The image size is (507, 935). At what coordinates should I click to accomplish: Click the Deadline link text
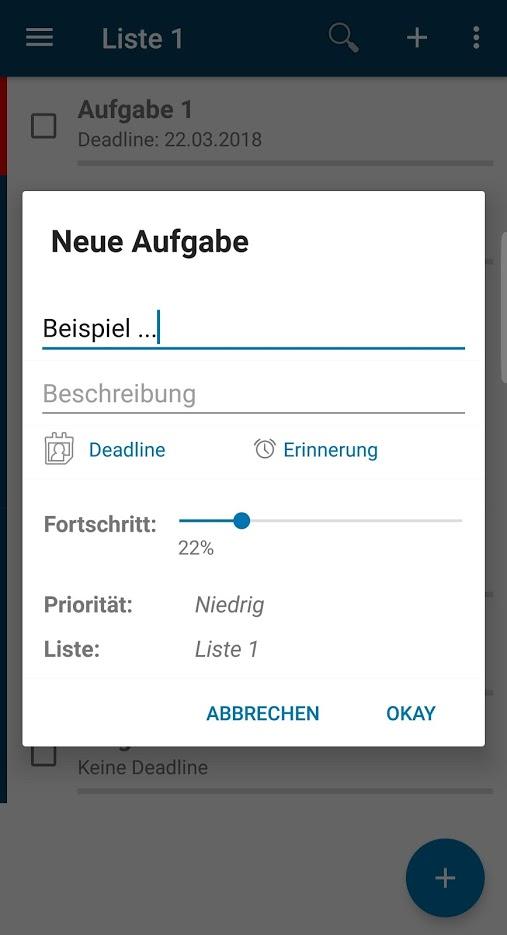pyautogui.click(x=127, y=450)
